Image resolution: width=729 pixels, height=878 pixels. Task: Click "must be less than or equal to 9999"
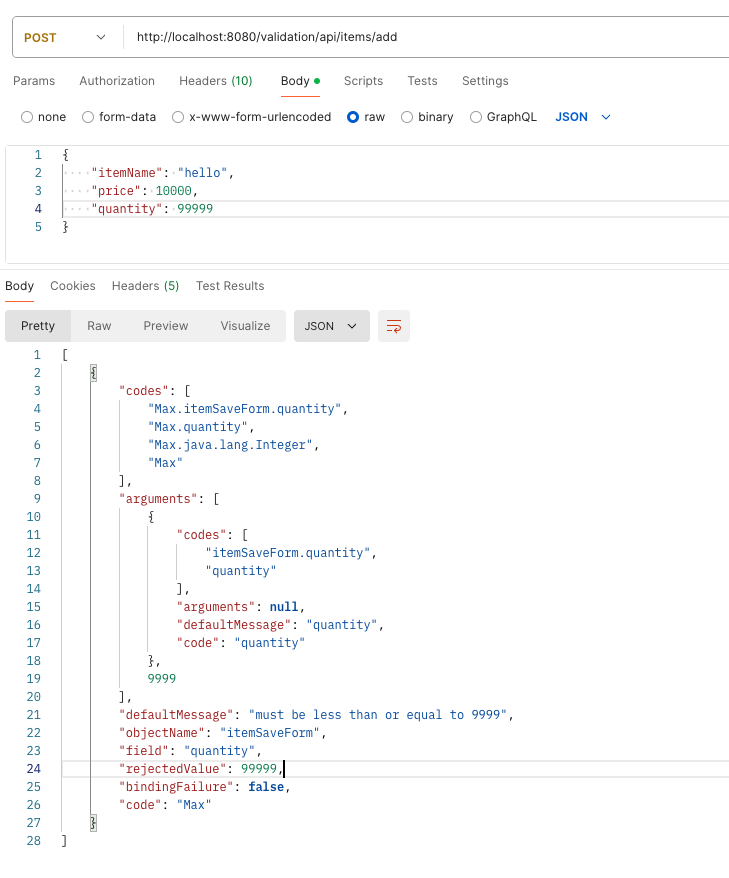click(377, 714)
